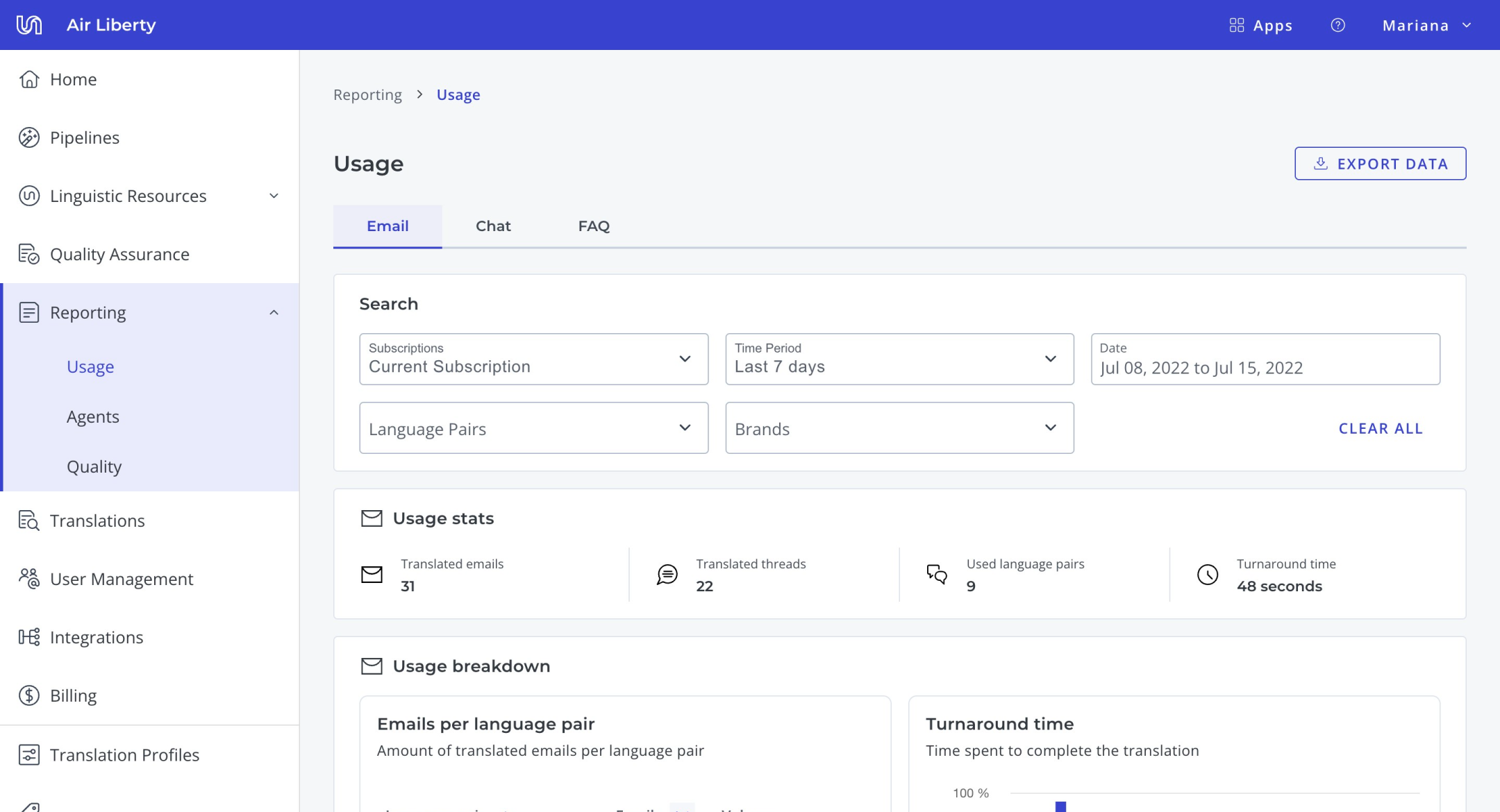Click the Translated emails count 31

point(408,586)
